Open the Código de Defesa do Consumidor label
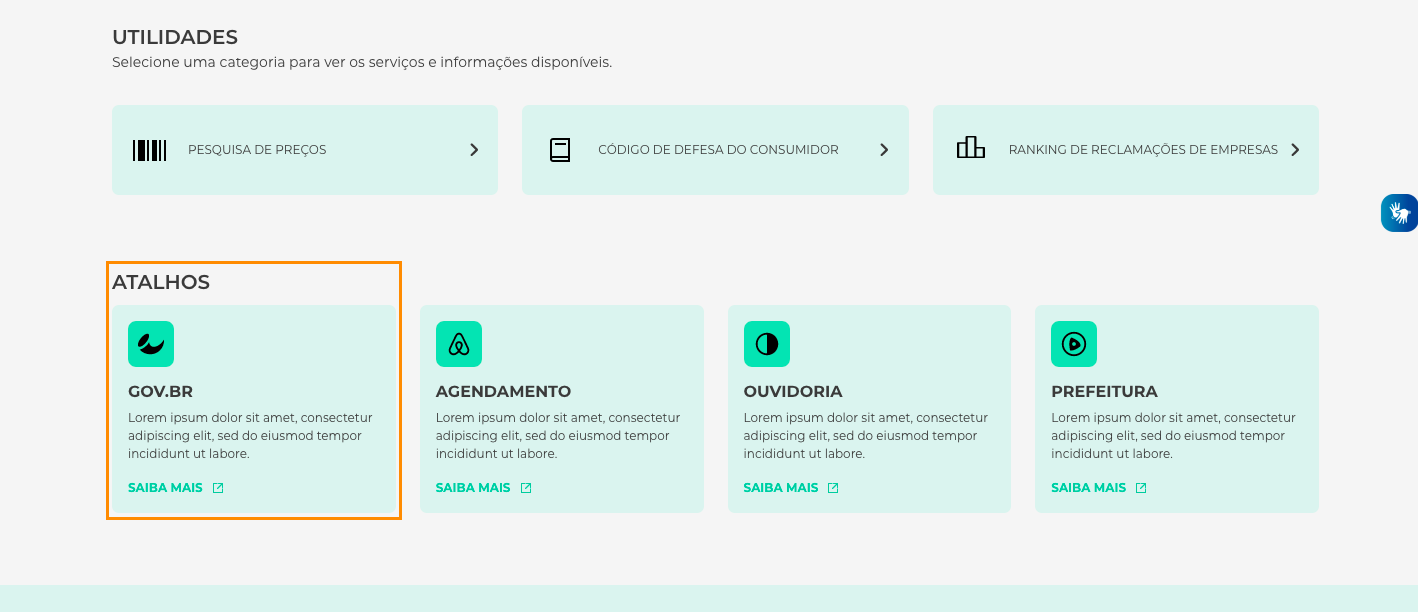Screen dimensions: 1418x612 pos(718,150)
